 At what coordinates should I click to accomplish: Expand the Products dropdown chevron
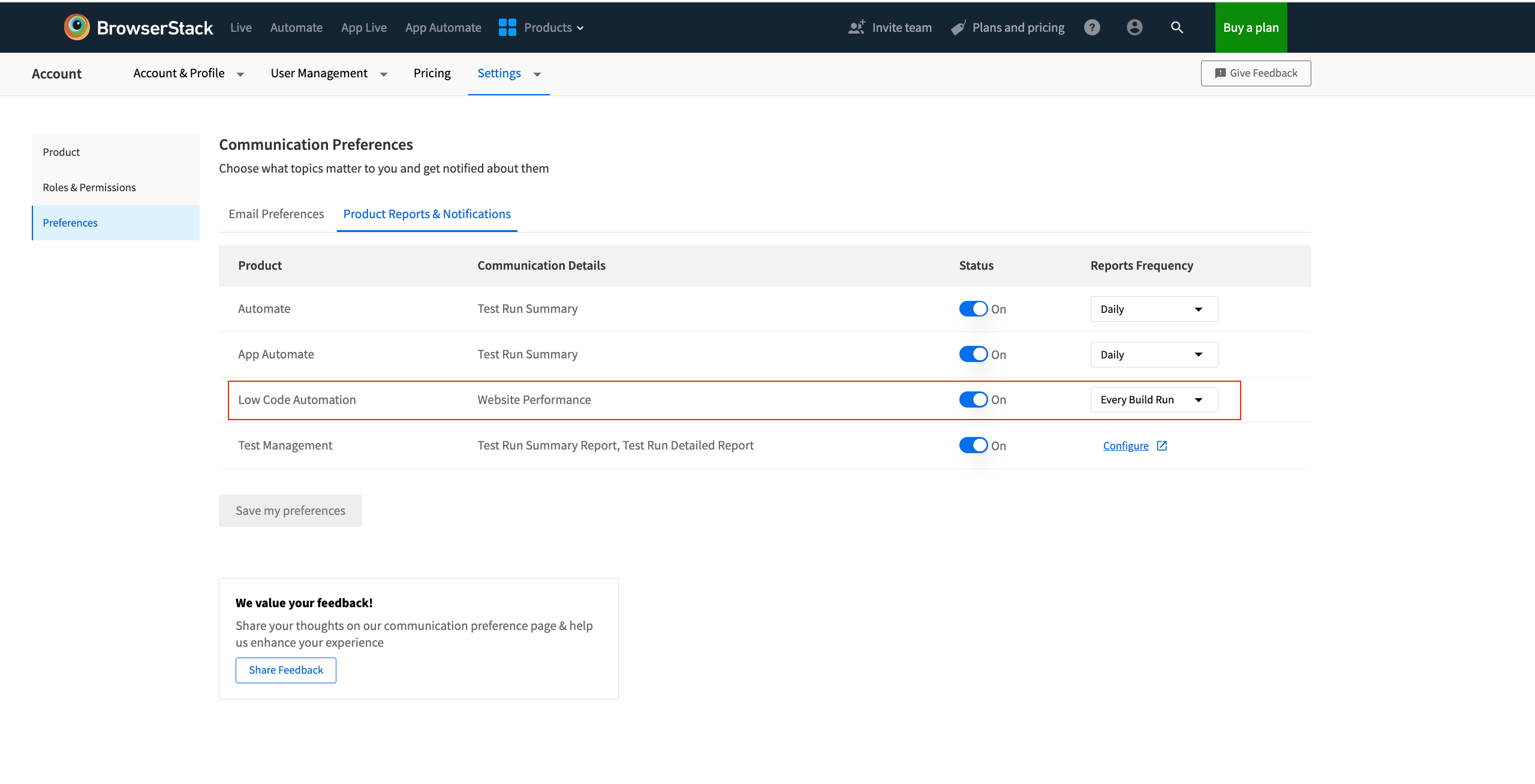[580, 28]
